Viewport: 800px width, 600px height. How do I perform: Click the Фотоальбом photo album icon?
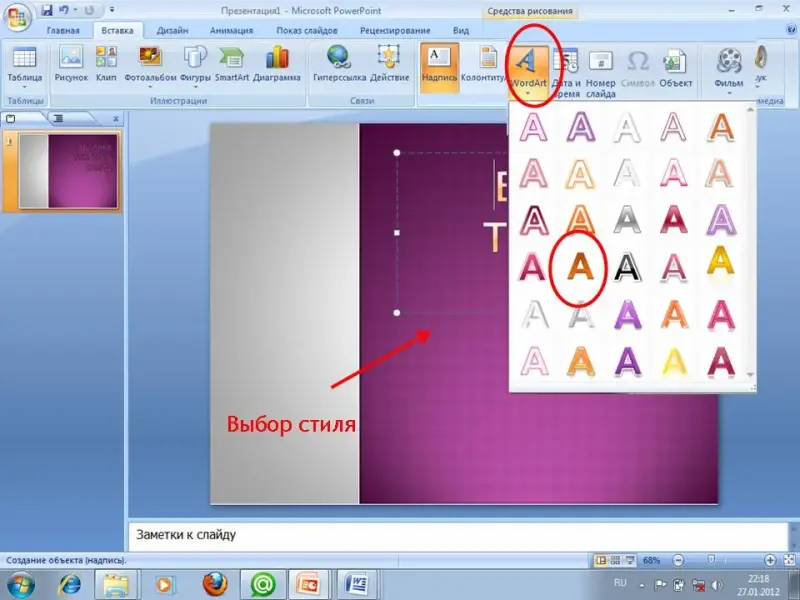point(151,64)
